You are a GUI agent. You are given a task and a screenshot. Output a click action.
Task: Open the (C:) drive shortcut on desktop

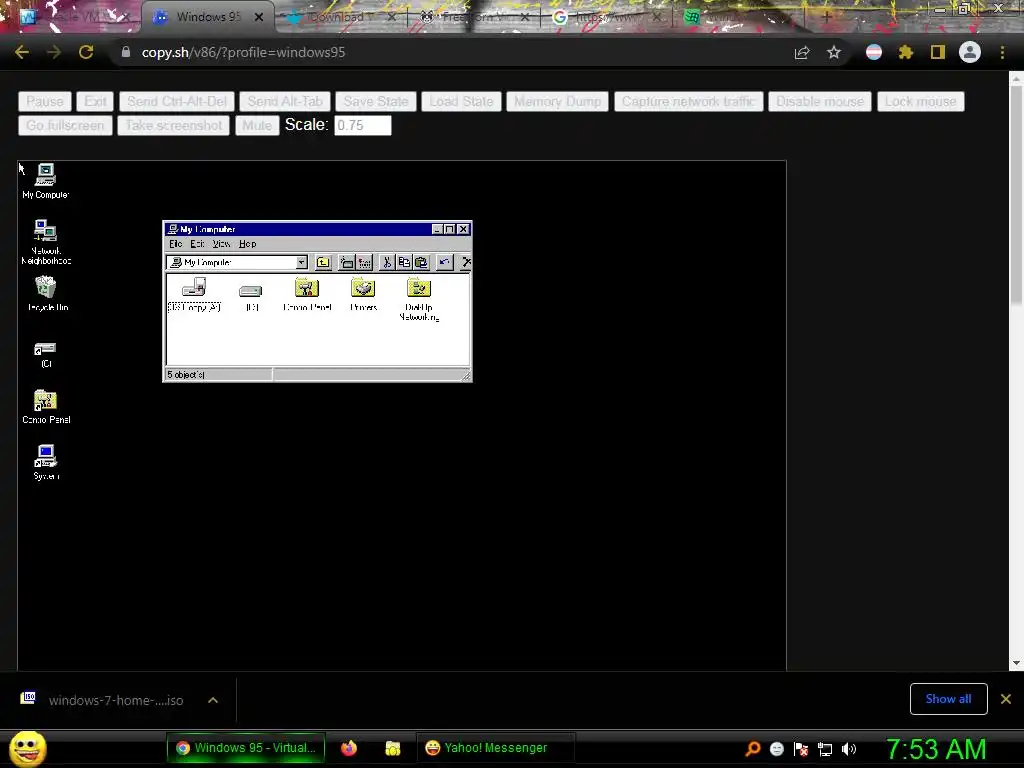point(46,355)
